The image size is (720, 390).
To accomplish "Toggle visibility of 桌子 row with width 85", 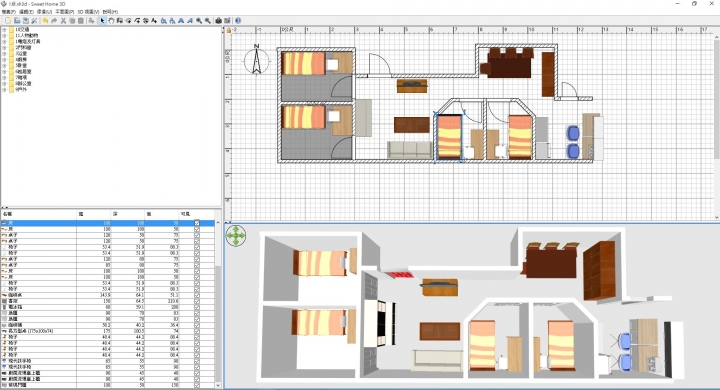I will click(197, 265).
